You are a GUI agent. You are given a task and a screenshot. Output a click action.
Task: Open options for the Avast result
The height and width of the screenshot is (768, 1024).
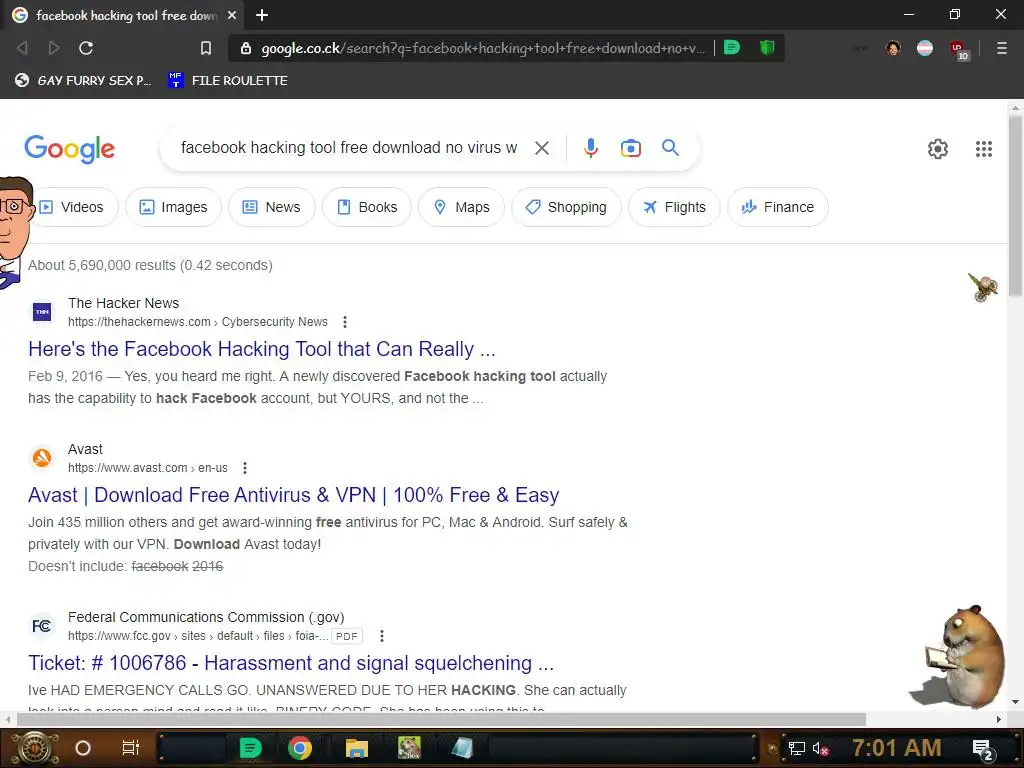245,468
